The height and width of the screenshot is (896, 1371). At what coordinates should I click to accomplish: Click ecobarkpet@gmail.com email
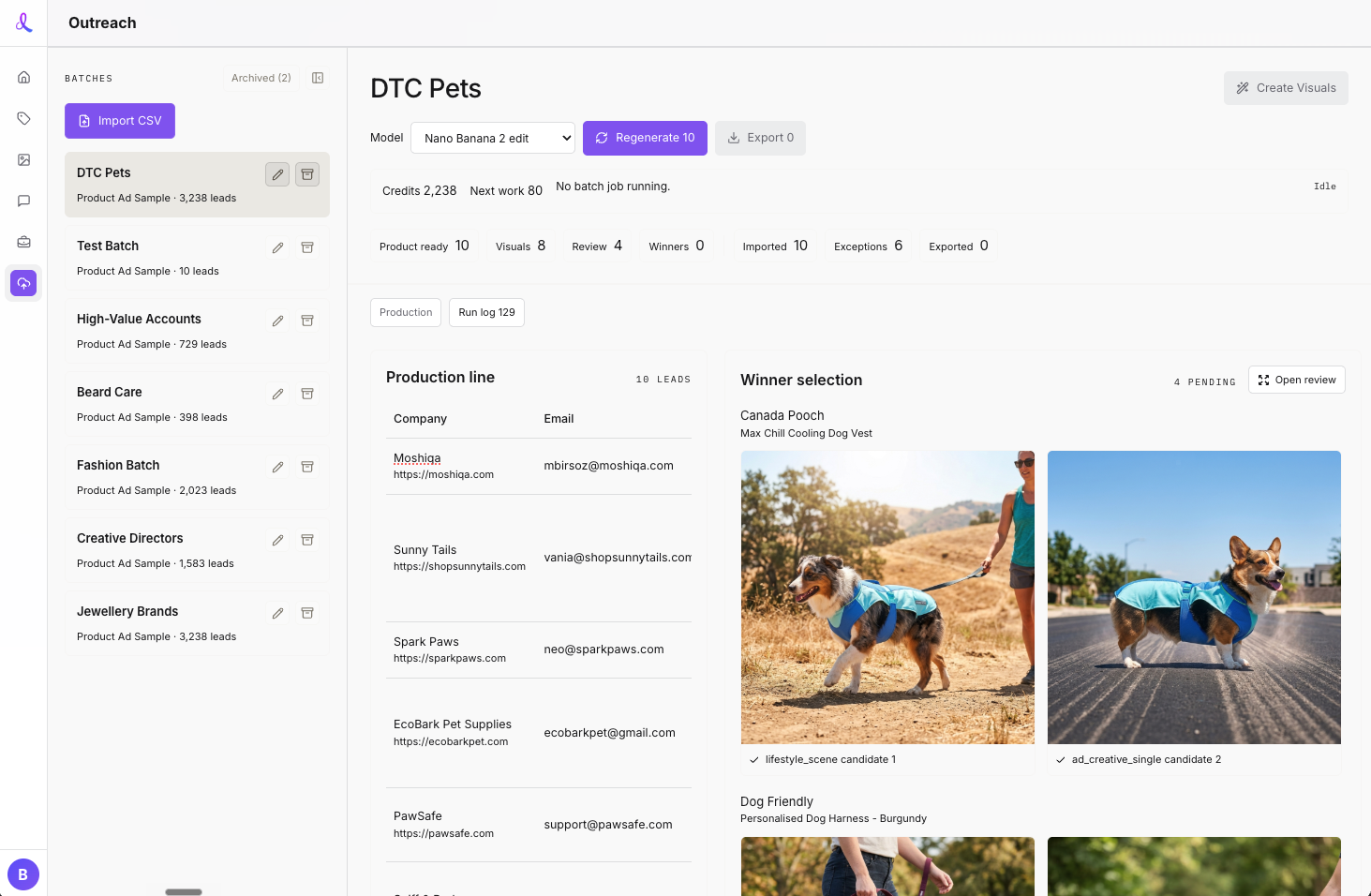[x=609, y=732]
